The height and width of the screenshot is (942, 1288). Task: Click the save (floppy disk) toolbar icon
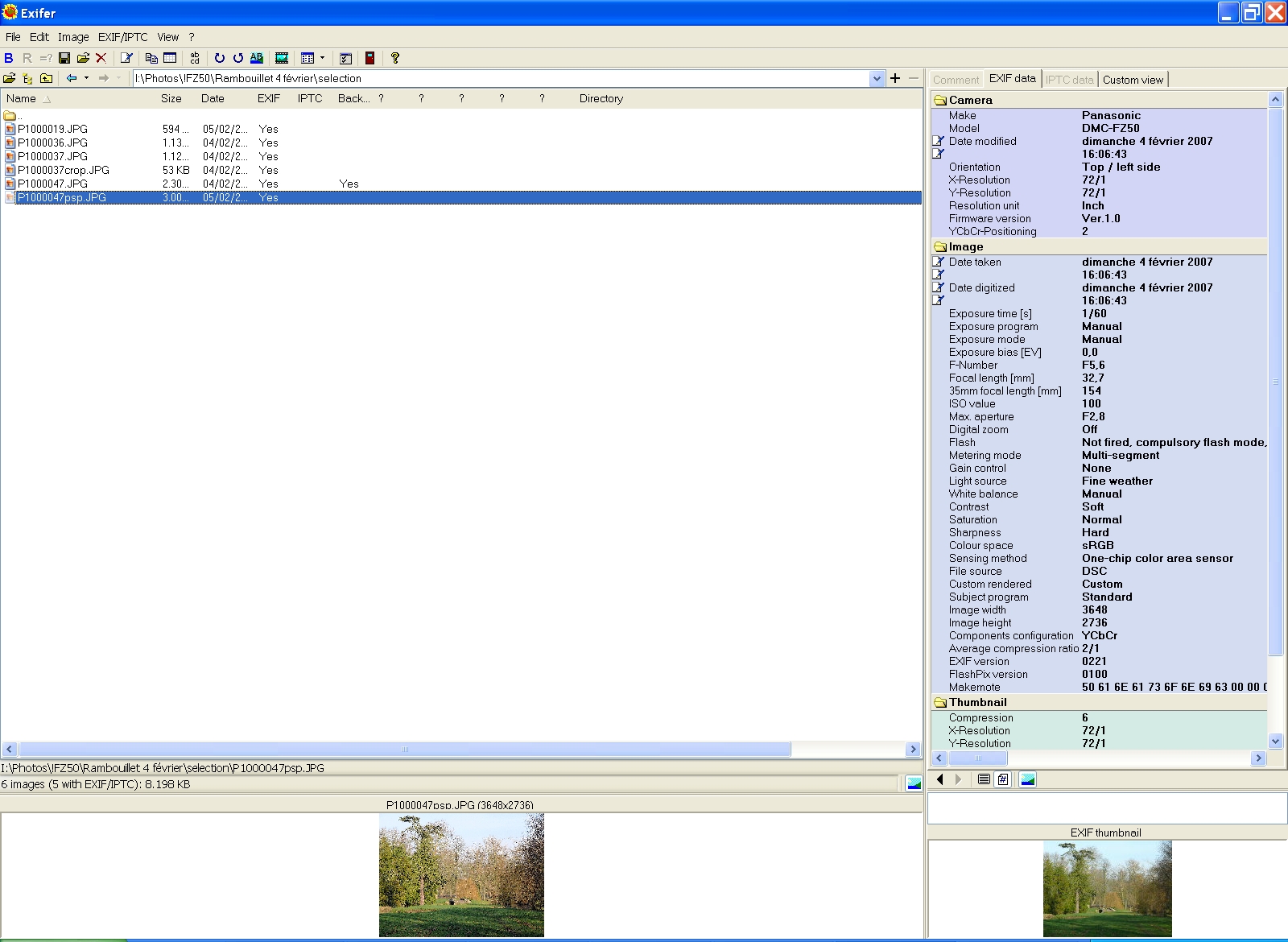tap(64, 58)
